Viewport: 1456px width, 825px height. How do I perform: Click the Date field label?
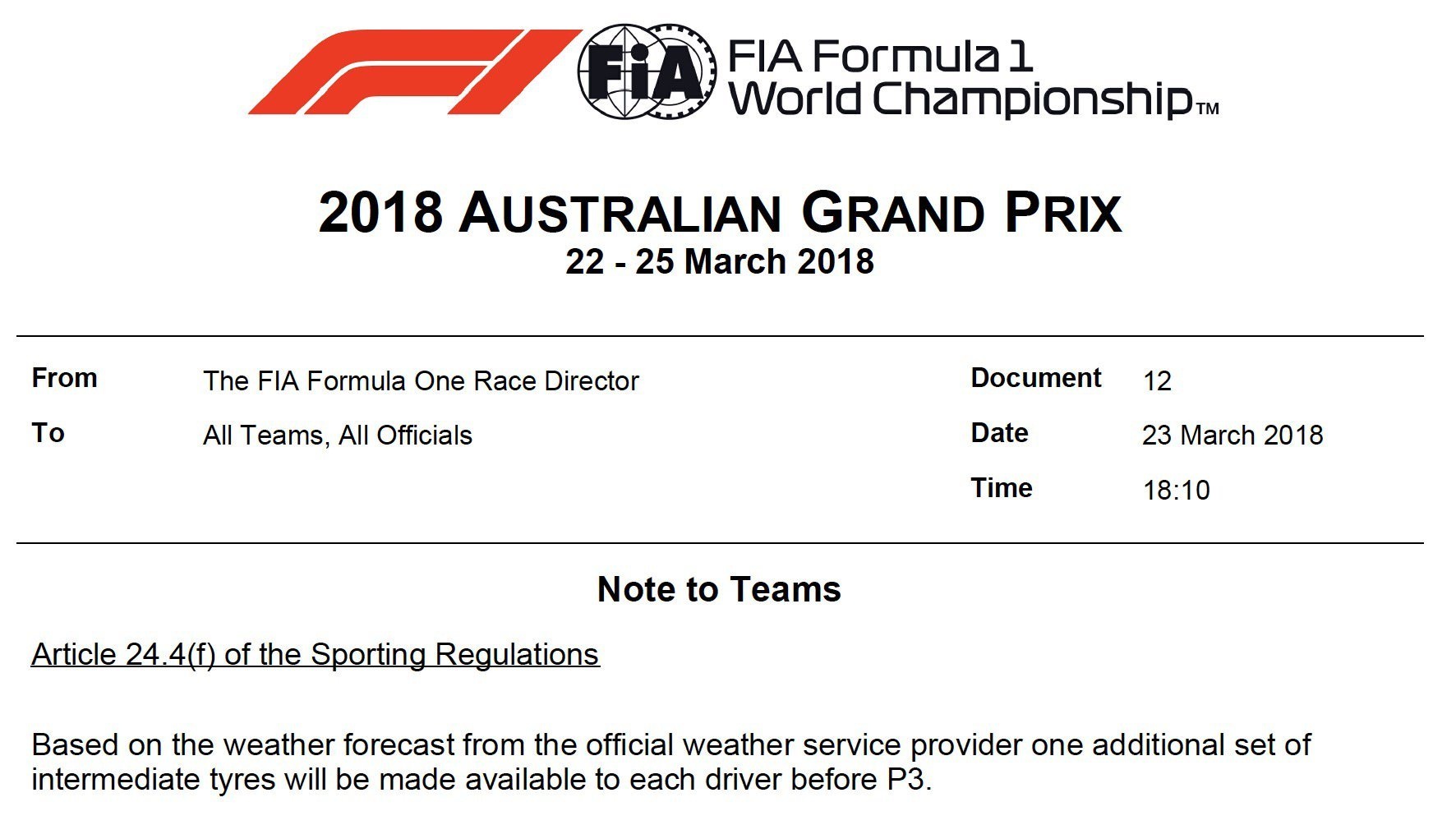(x=999, y=433)
